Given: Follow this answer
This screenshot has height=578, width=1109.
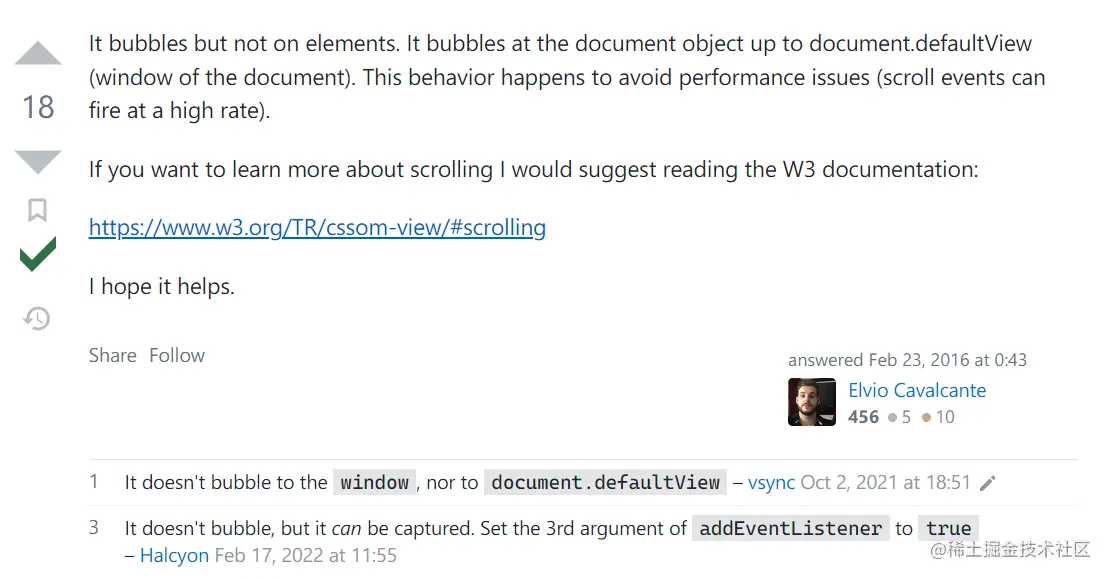Looking at the screenshot, I should (x=177, y=355).
